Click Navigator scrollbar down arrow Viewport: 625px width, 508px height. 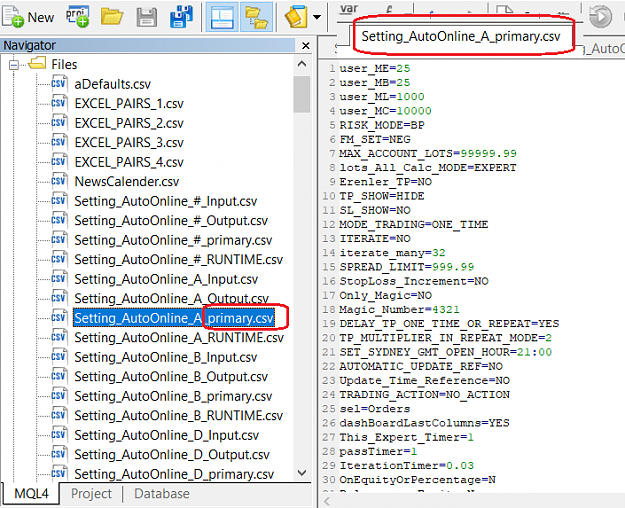302,473
